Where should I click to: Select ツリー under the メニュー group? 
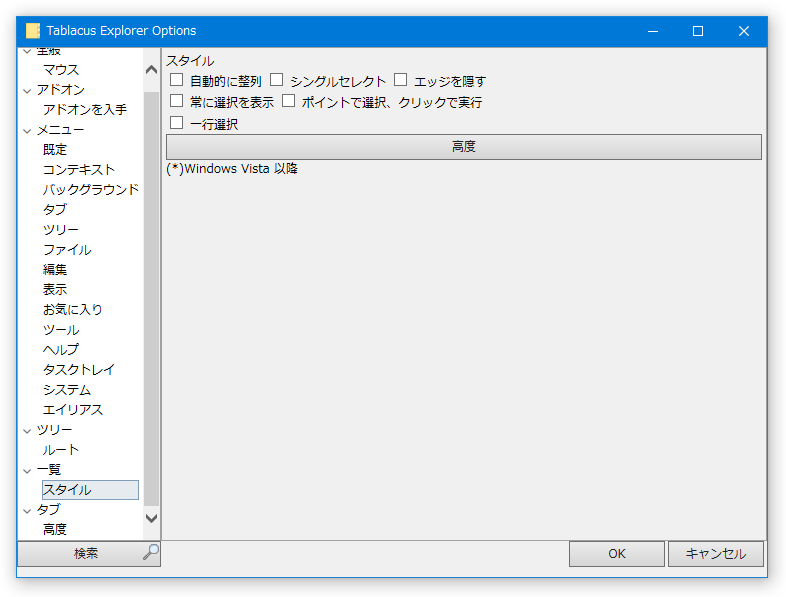(61, 230)
